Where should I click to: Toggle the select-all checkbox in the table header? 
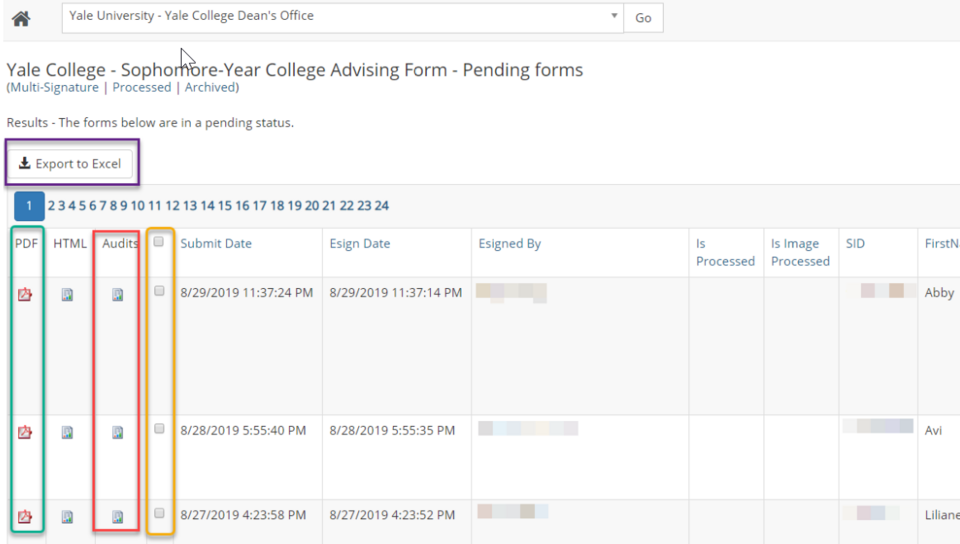pyautogui.click(x=159, y=241)
